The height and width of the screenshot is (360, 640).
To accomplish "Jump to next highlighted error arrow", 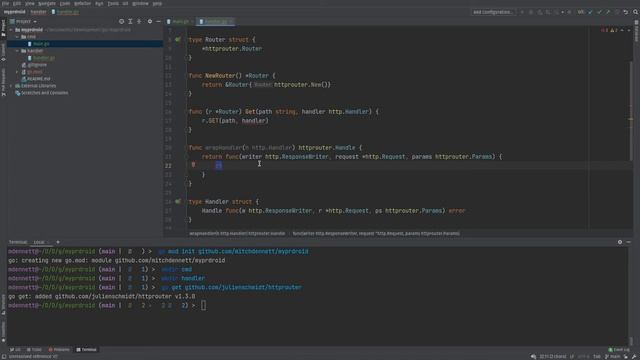I will tap(629, 30).
